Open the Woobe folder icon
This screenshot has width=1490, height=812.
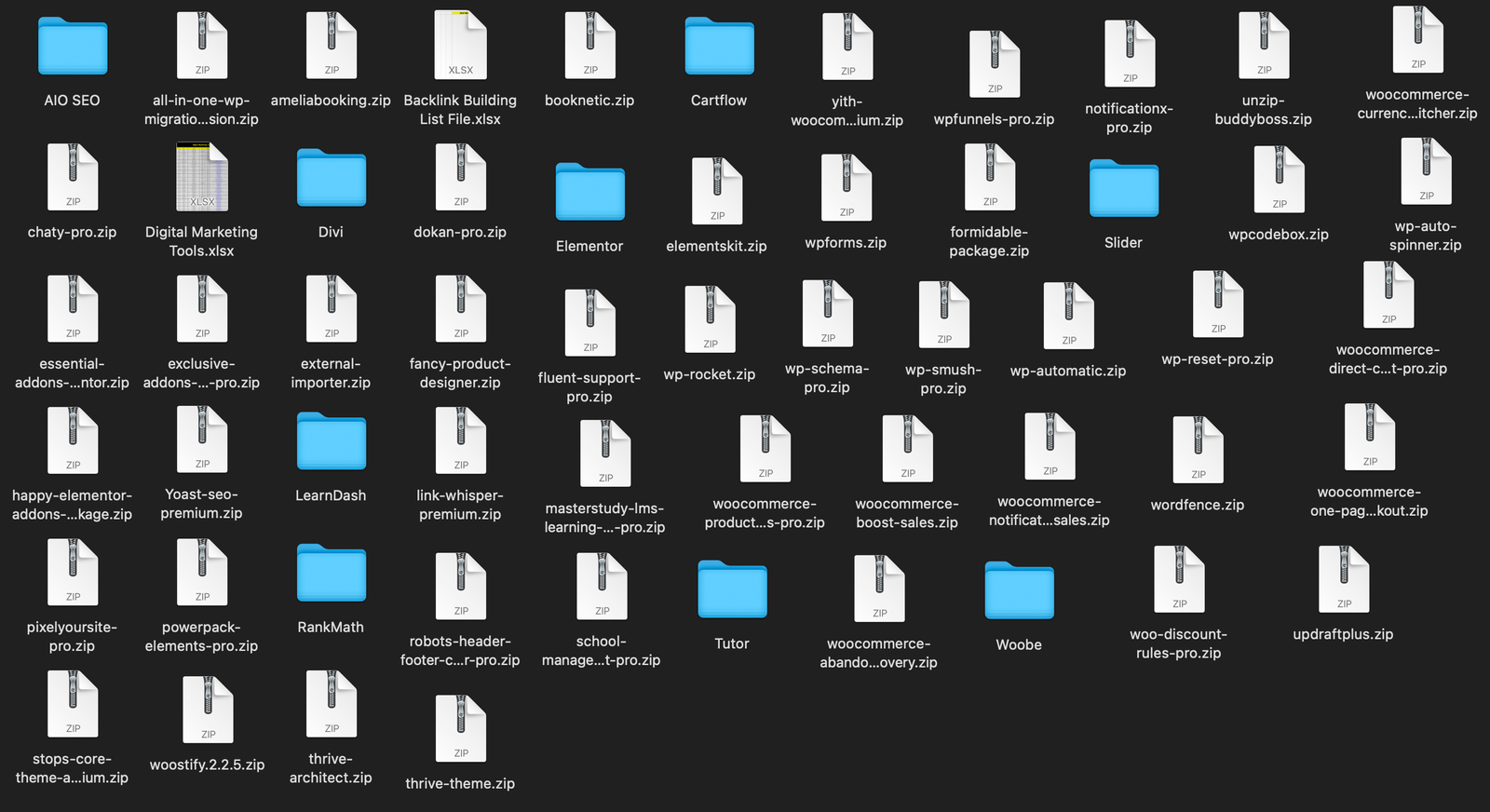point(1020,590)
